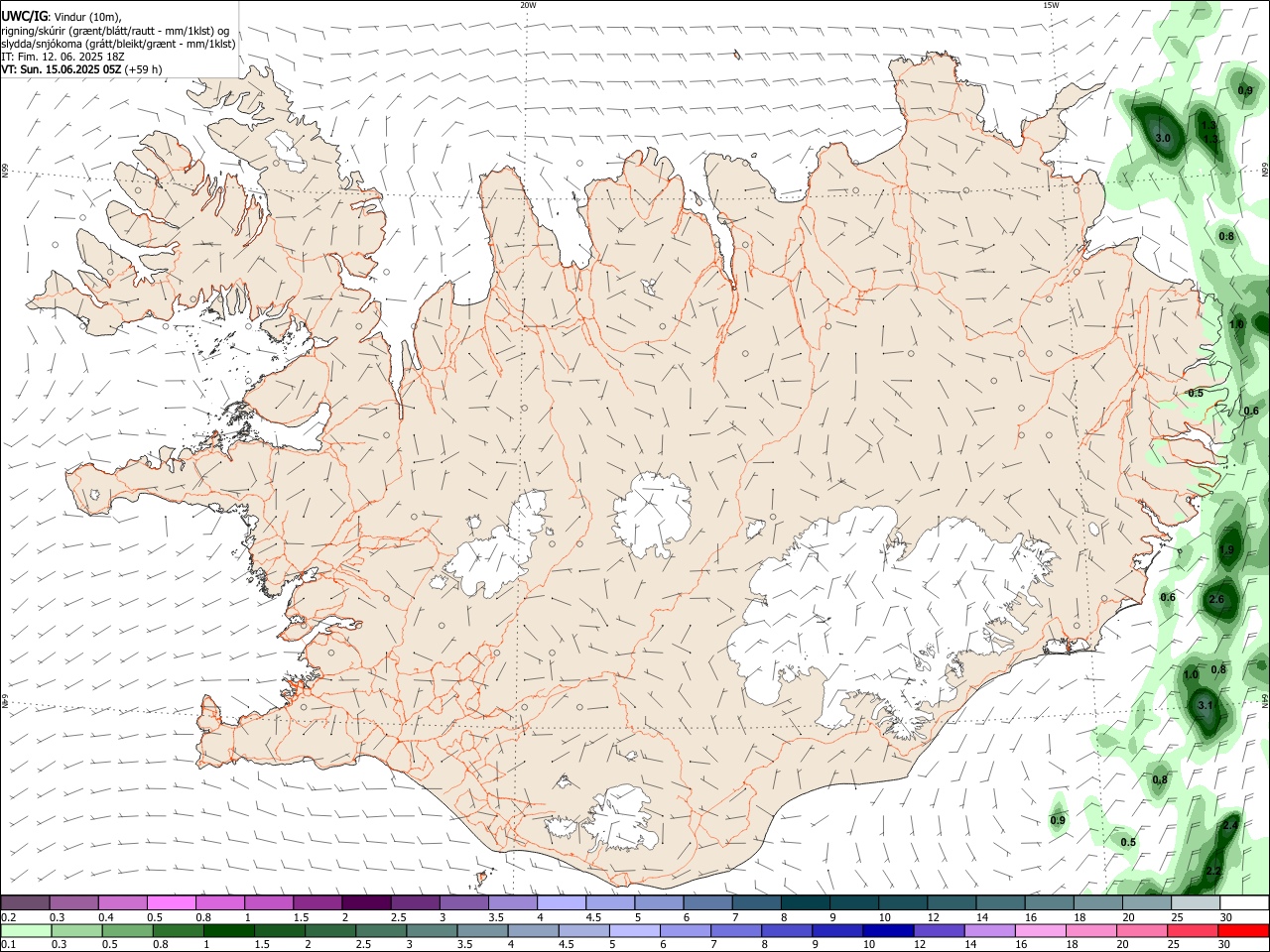
Task: Click the '0.2' snow legend label
Action: tap(8, 918)
